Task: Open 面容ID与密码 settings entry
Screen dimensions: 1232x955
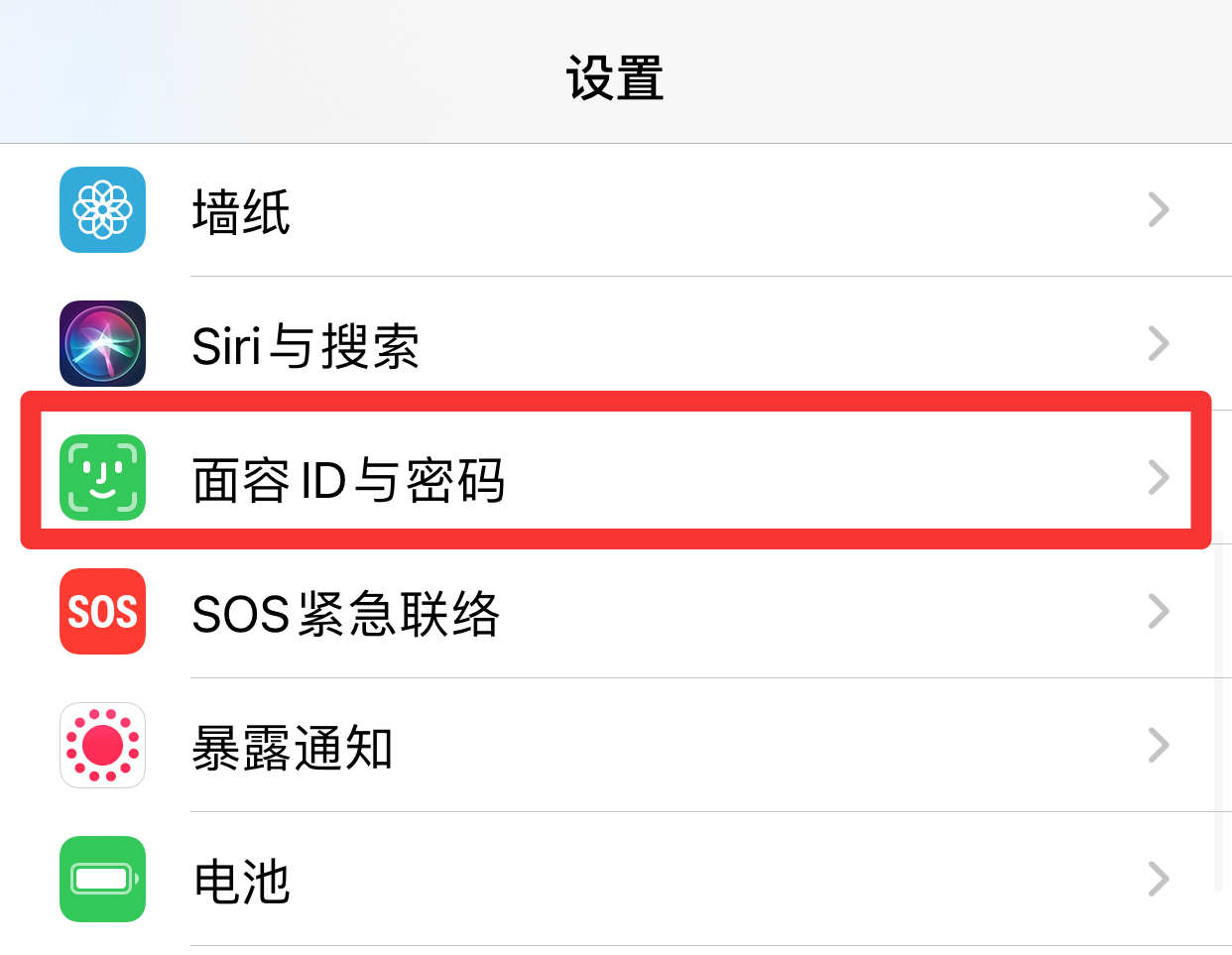Action: point(616,478)
